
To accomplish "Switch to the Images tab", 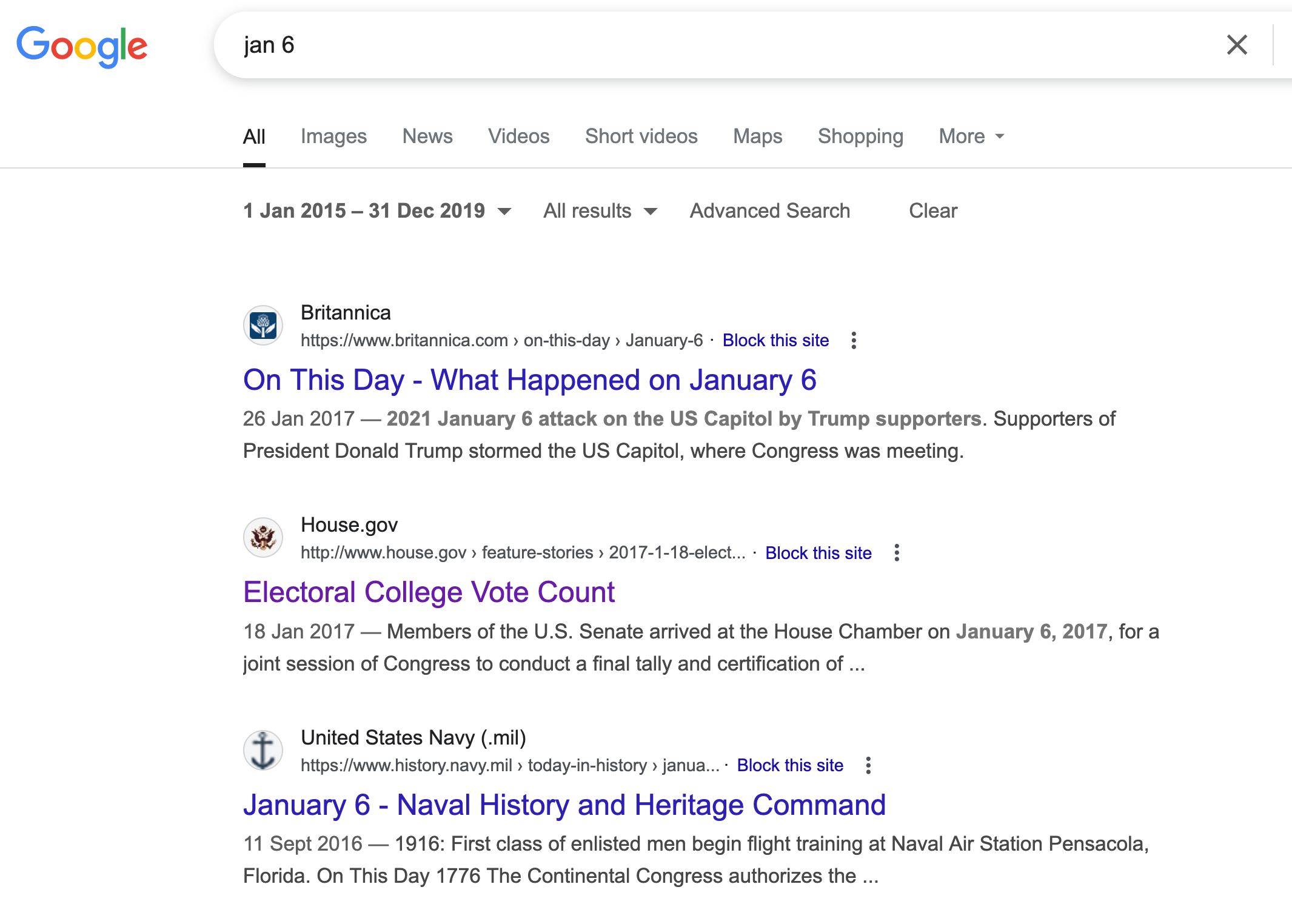I will pos(333,136).
